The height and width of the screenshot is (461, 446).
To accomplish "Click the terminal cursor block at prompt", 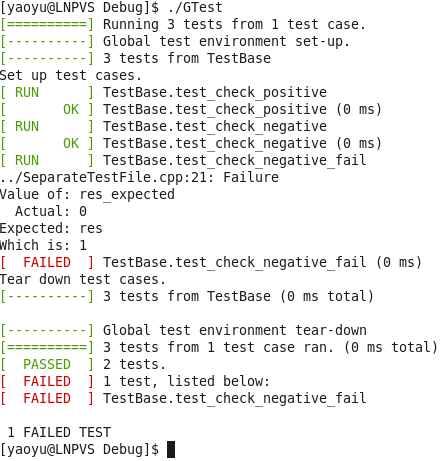I will 171,449.
